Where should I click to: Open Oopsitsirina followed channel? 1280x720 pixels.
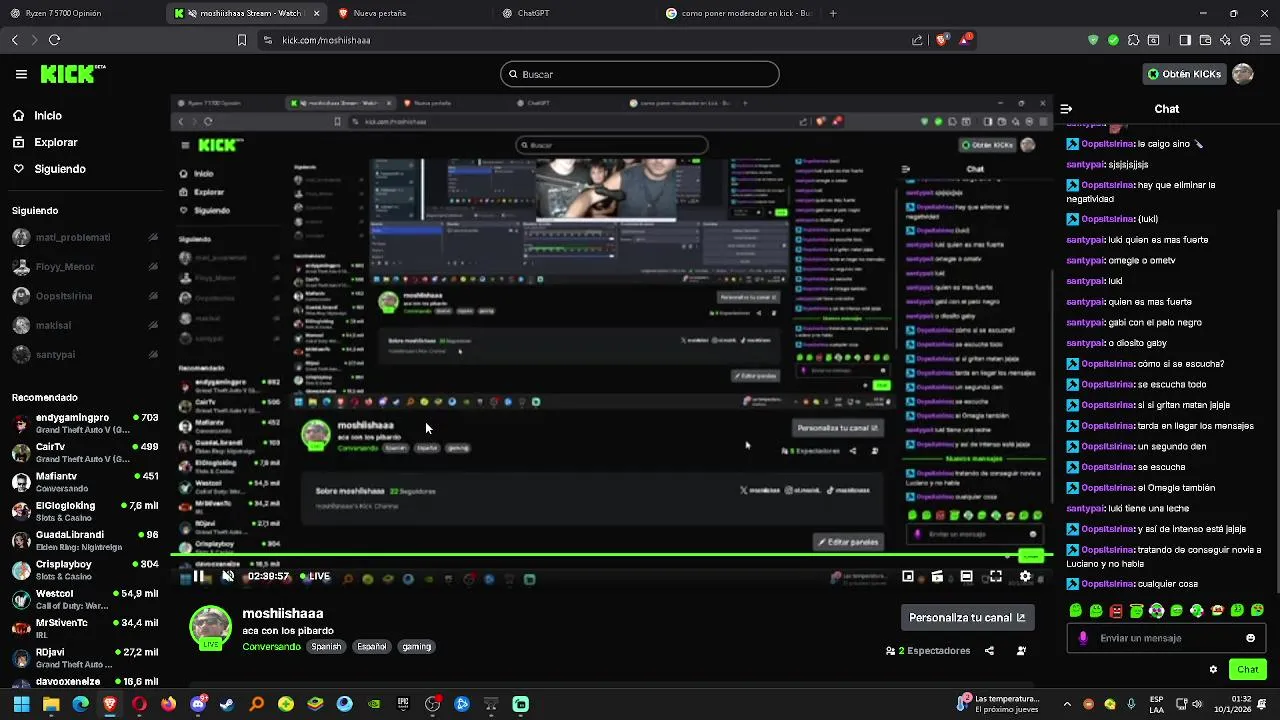click(x=84, y=296)
